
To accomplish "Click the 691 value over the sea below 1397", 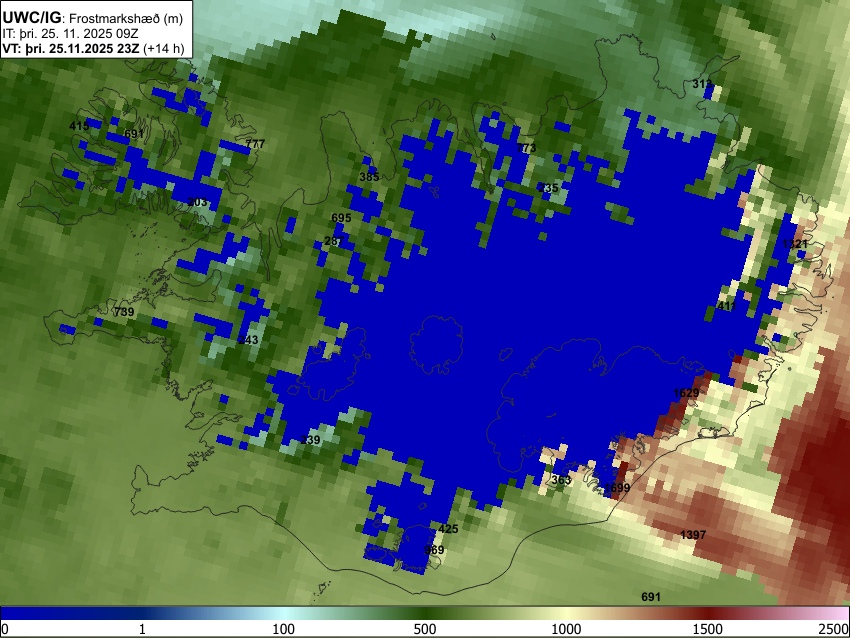I will [651, 597].
